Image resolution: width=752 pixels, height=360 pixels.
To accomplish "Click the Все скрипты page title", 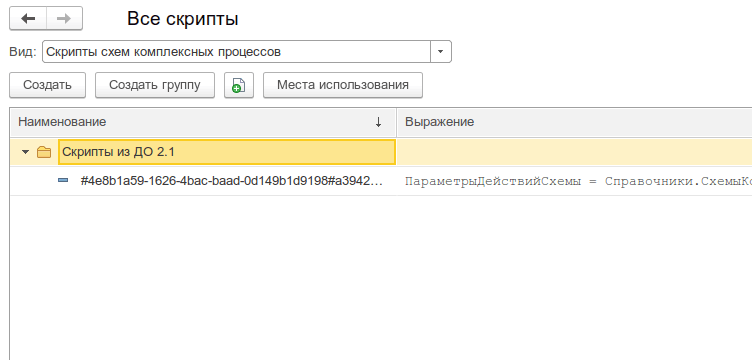I will pos(183,19).
